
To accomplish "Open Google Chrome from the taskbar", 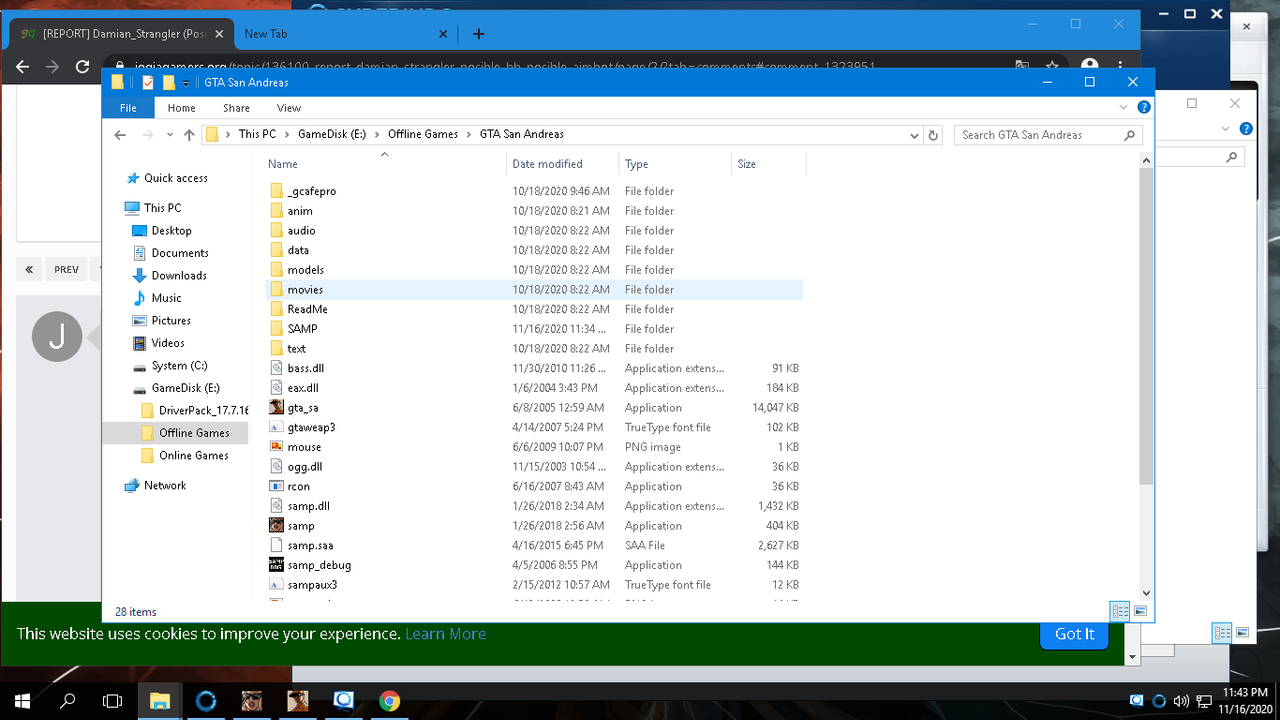I will click(389, 700).
